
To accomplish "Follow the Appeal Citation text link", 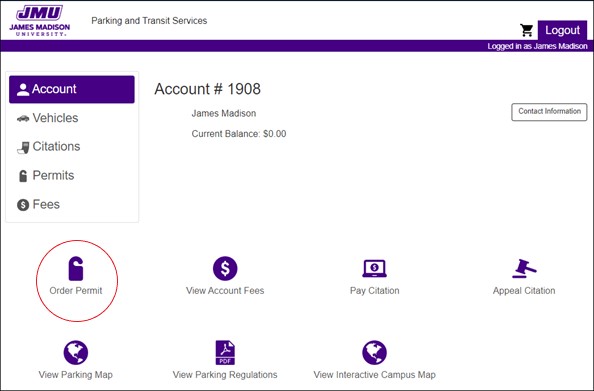I will coord(524,291).
